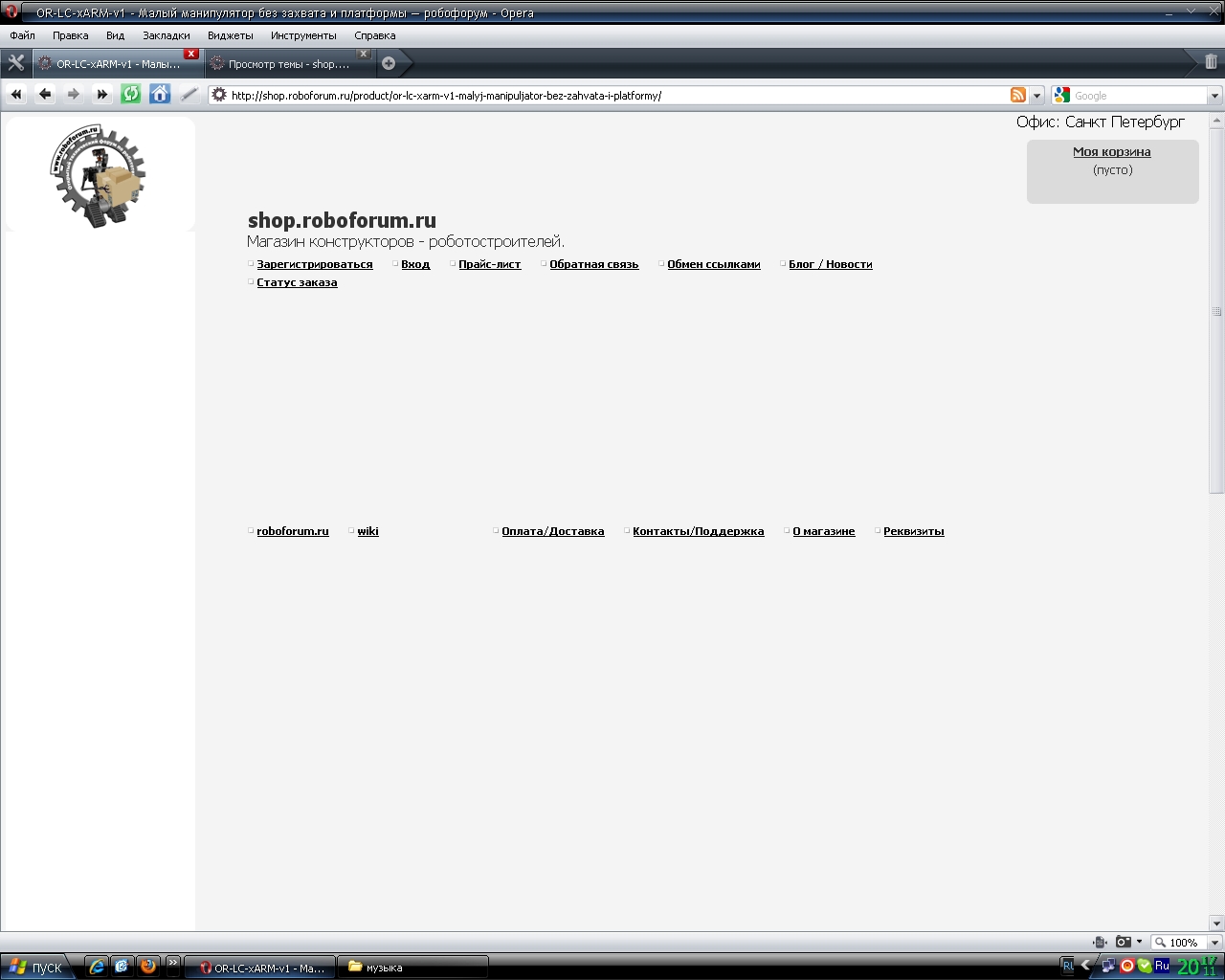1225x980 pixels.
Task: Click the Fast Forward navigation button
Action: point(102,95)
